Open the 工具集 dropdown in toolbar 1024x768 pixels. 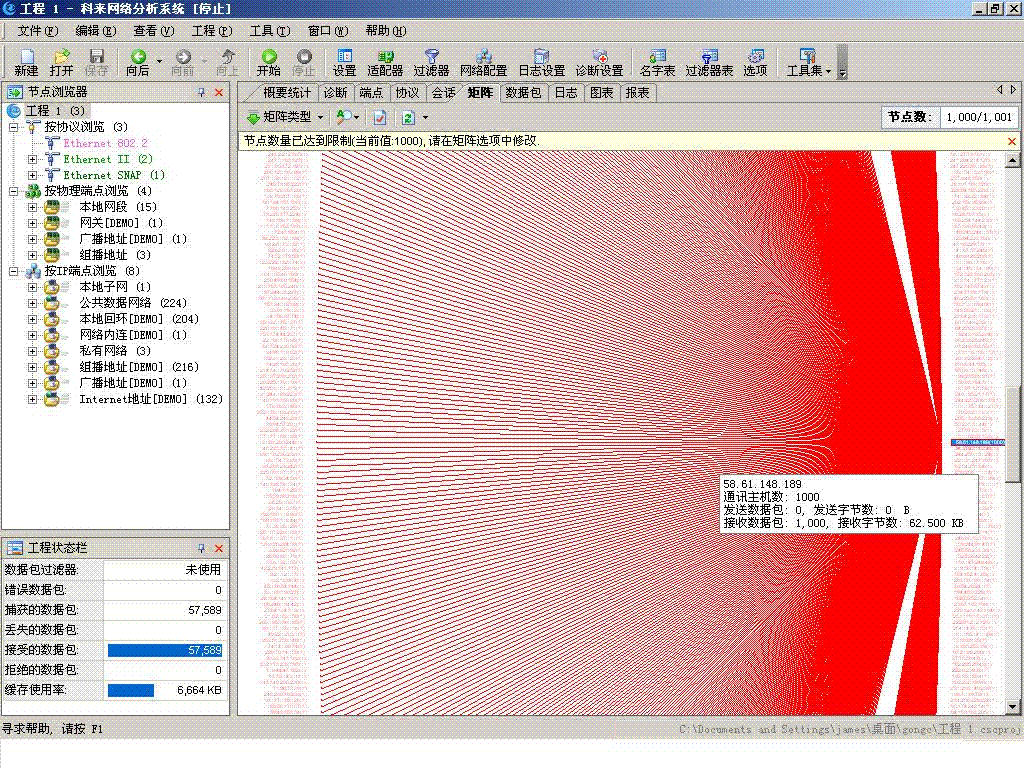[x=809, y=62]
